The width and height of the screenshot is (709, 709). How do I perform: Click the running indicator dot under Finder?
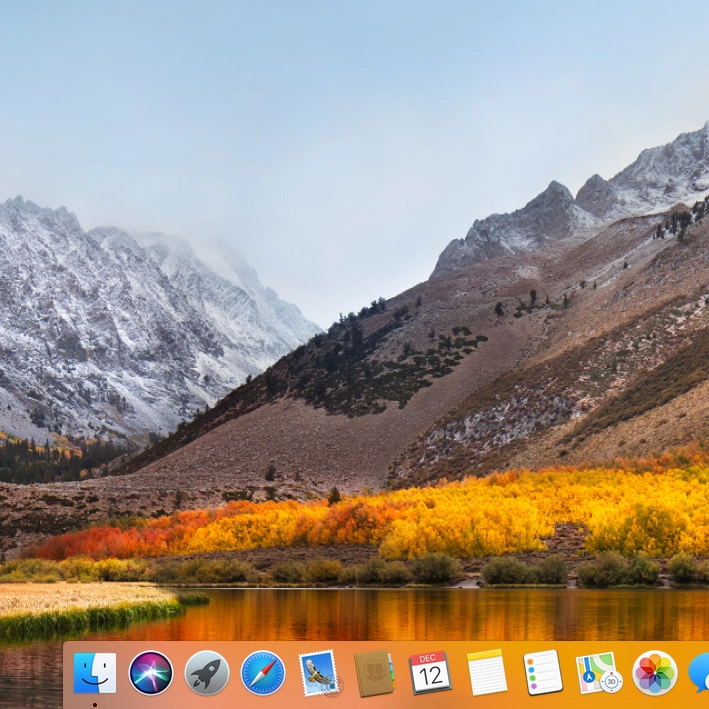(x=95, y=704)
